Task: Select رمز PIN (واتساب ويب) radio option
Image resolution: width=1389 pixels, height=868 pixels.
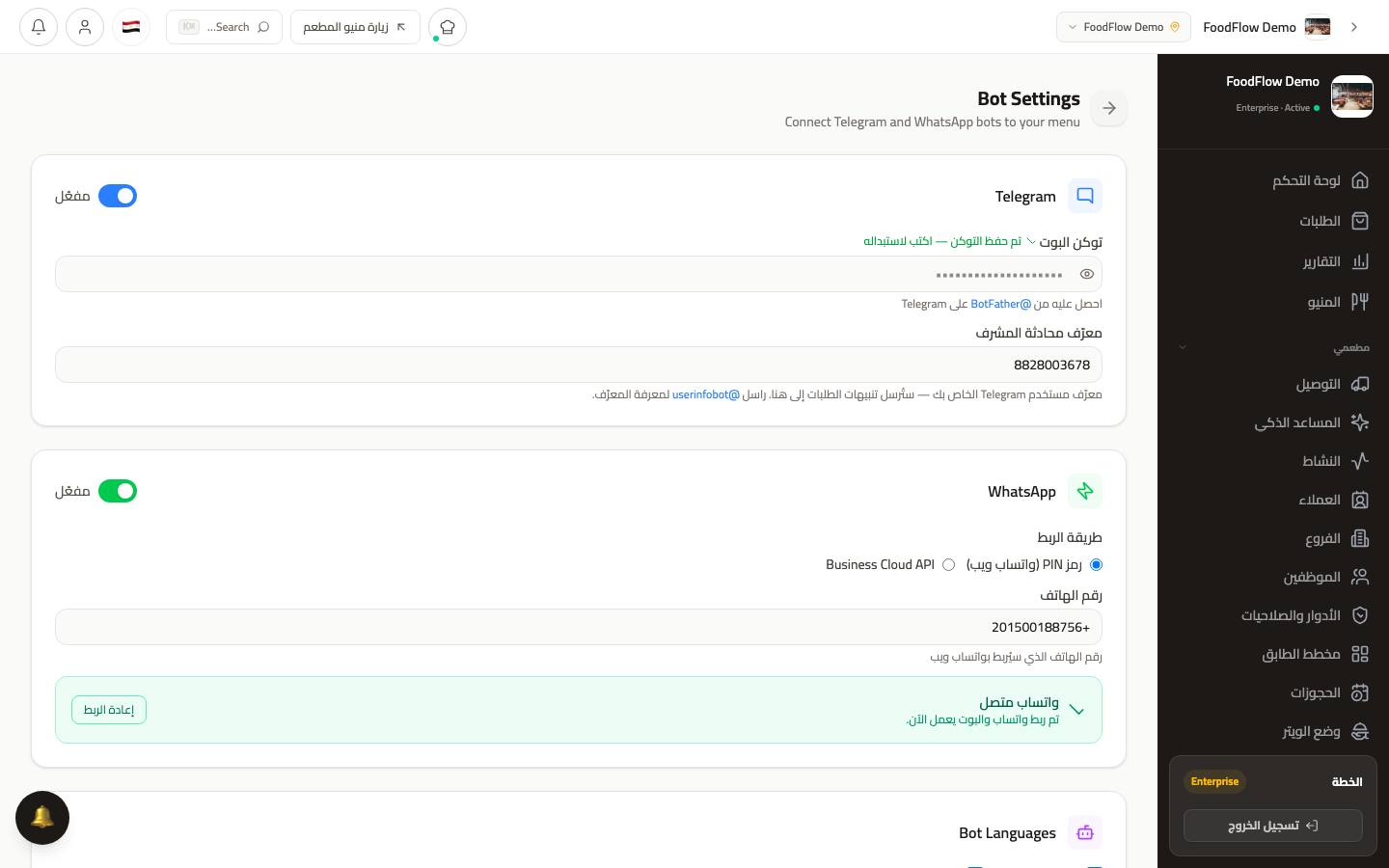Action: [x=1096, y=565]
